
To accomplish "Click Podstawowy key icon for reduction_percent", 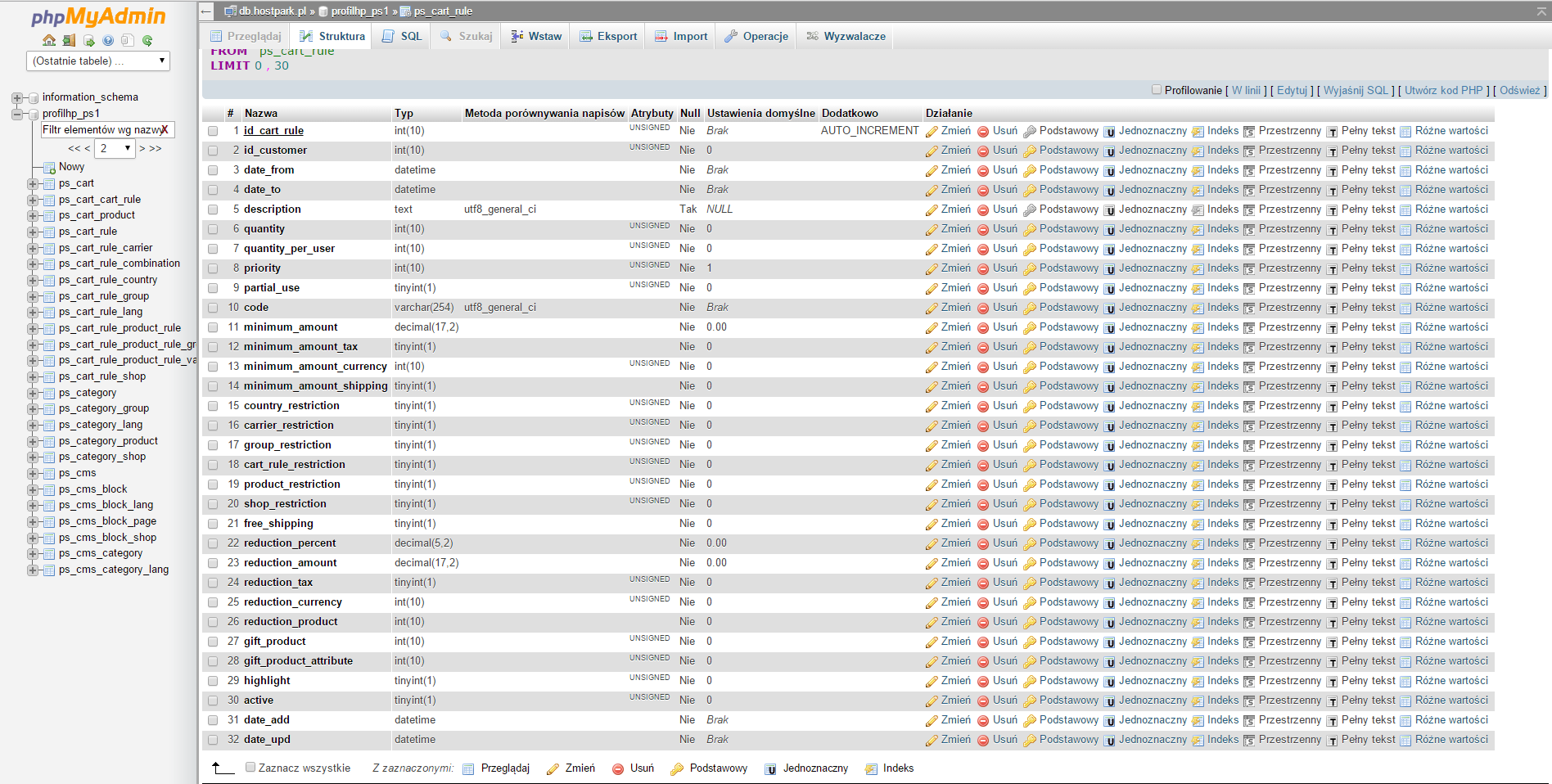I will point(1030,543).
